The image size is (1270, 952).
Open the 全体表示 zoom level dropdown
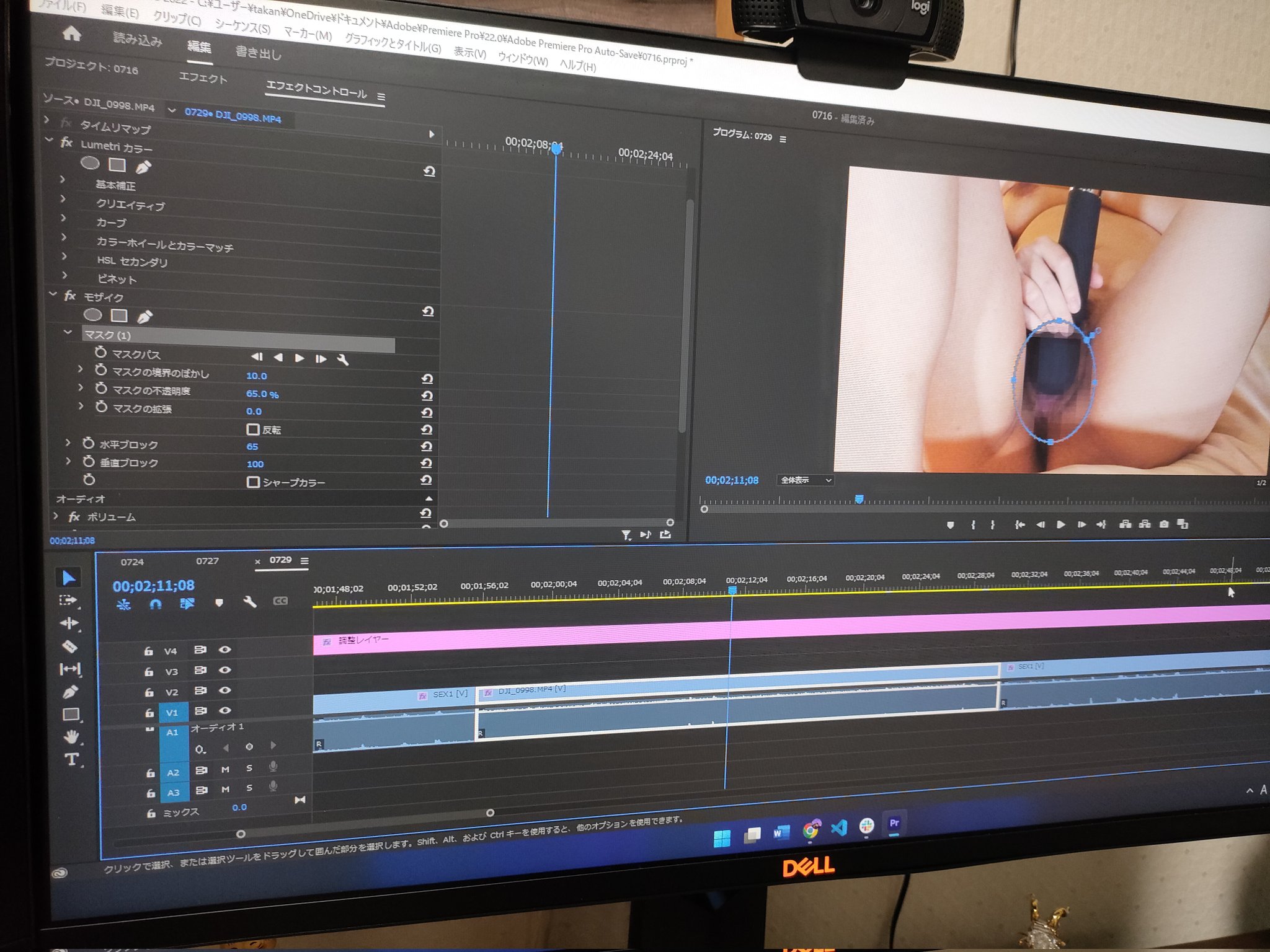click(804, 480)
